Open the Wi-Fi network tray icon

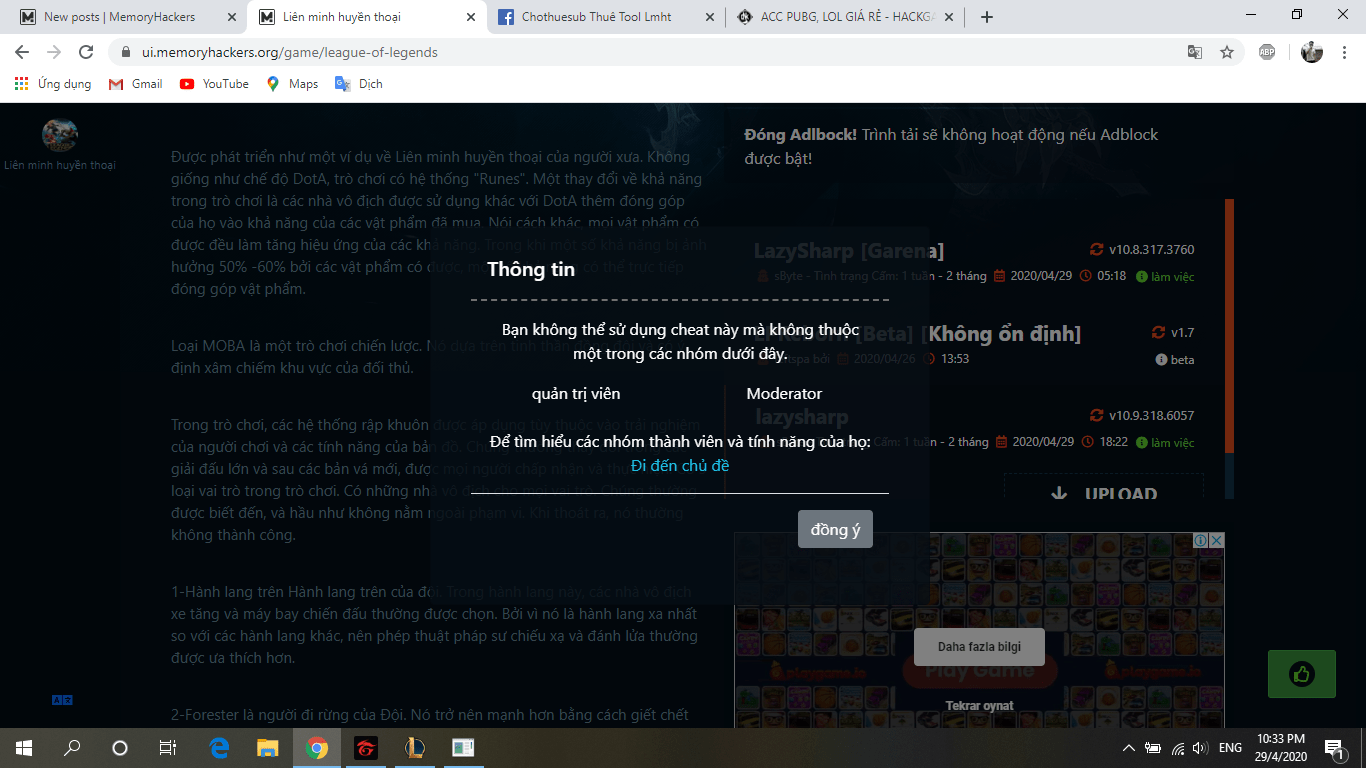click(x=1178, y=747)
